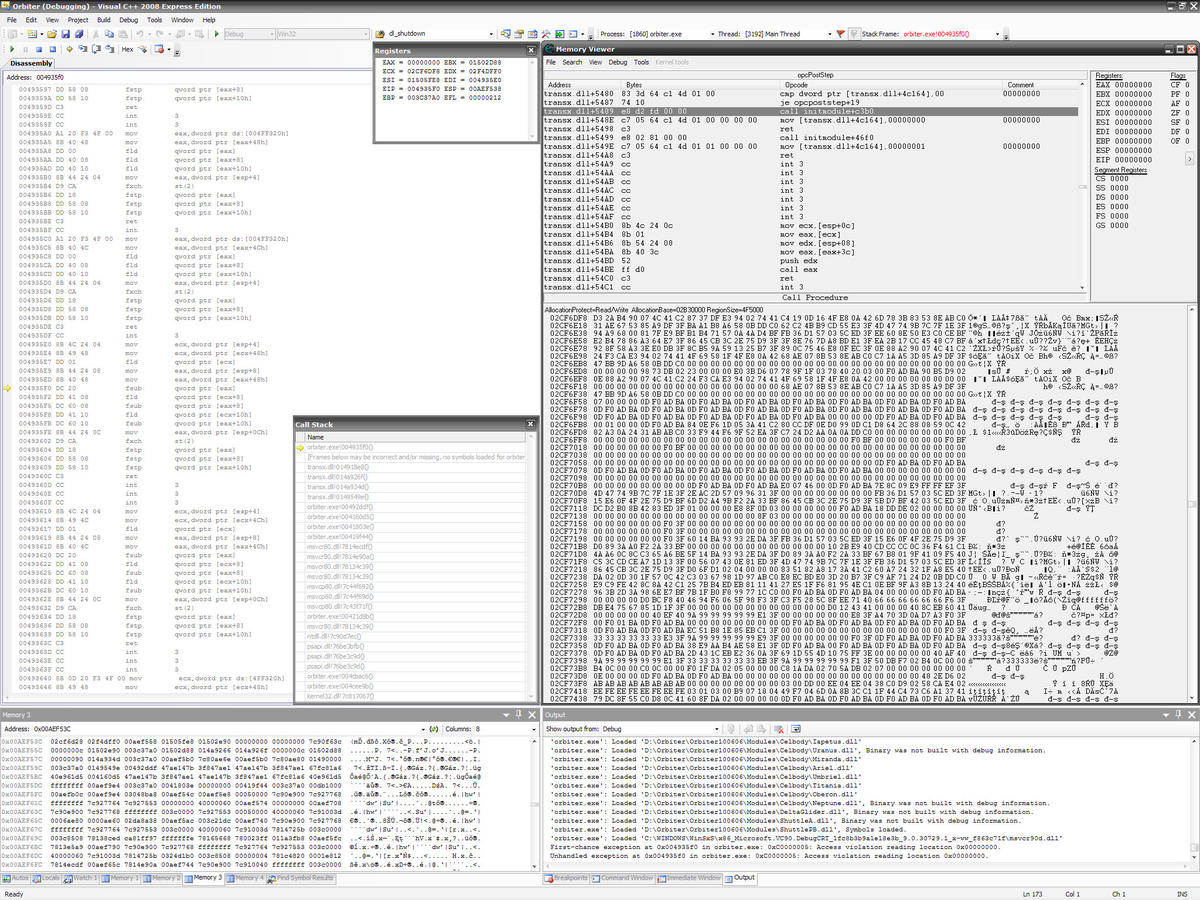Switch to the Memory 1 tab
The height and width of the screenshot is (900, 1200).
click(x=120, y=878)
